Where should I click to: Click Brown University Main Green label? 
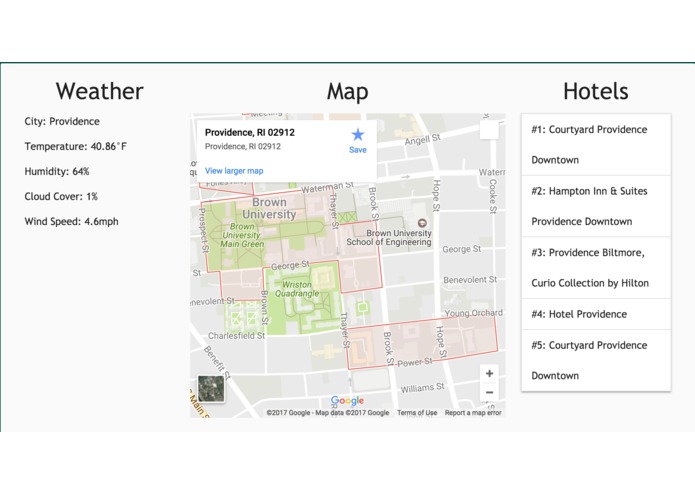(242, 235)
